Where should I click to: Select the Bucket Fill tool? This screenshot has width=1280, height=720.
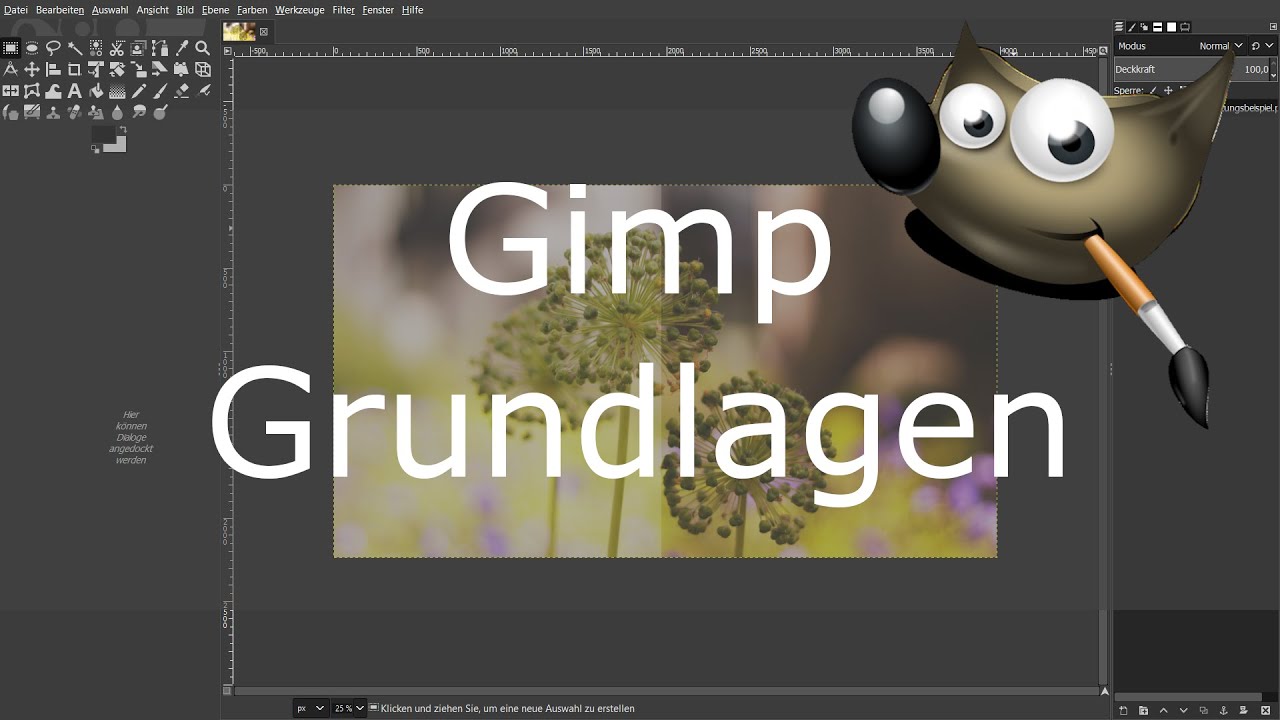96,91
